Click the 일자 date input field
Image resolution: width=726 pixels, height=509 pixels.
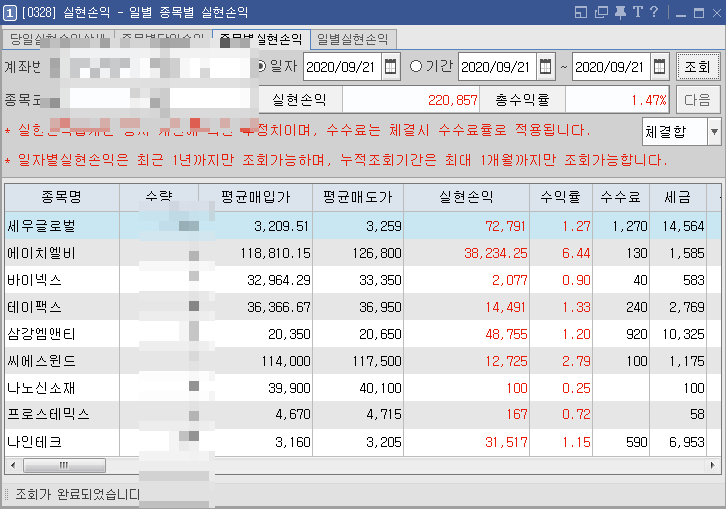(x=343, y=67)
